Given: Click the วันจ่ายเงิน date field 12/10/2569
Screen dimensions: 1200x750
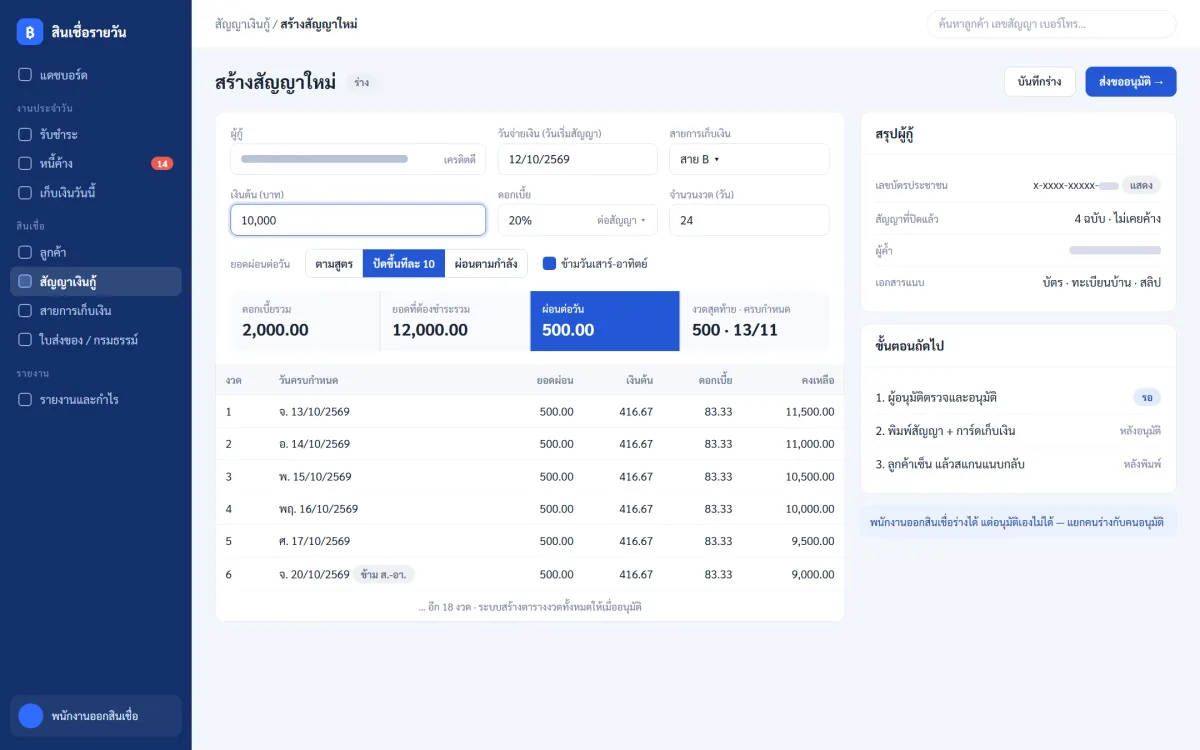Looking at the screenshot, I should pos(578,159).
